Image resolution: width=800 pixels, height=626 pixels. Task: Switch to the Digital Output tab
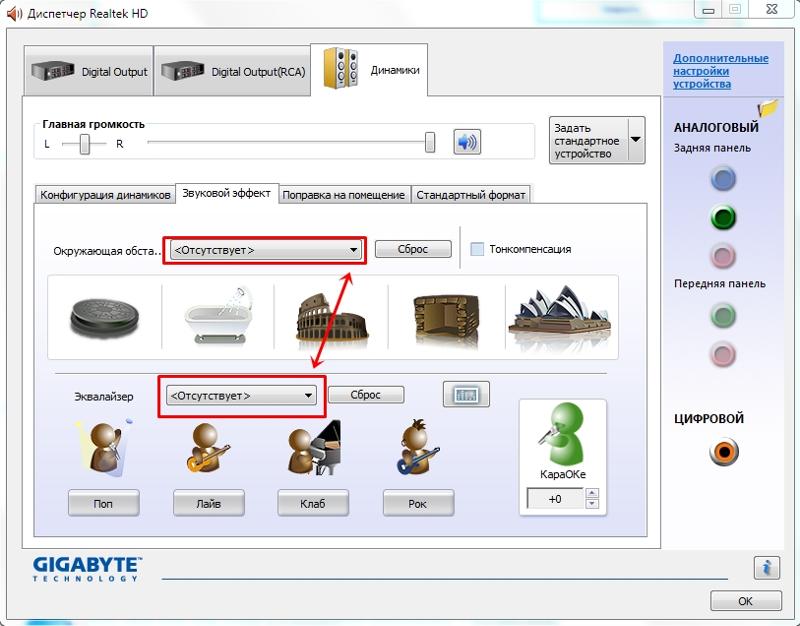click(x=89, y=71)
